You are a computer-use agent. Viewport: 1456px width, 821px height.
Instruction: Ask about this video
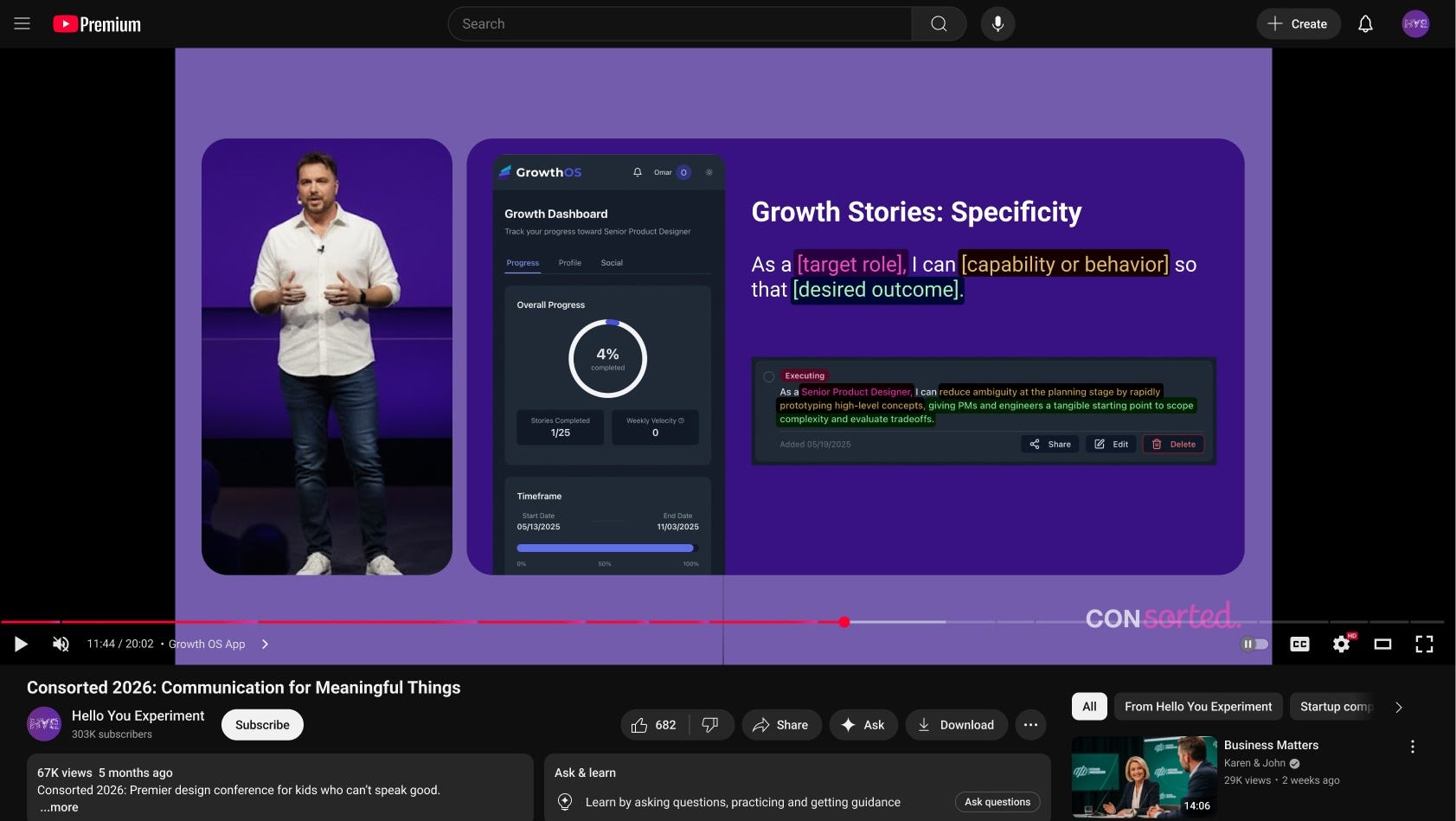click(863, 725)
